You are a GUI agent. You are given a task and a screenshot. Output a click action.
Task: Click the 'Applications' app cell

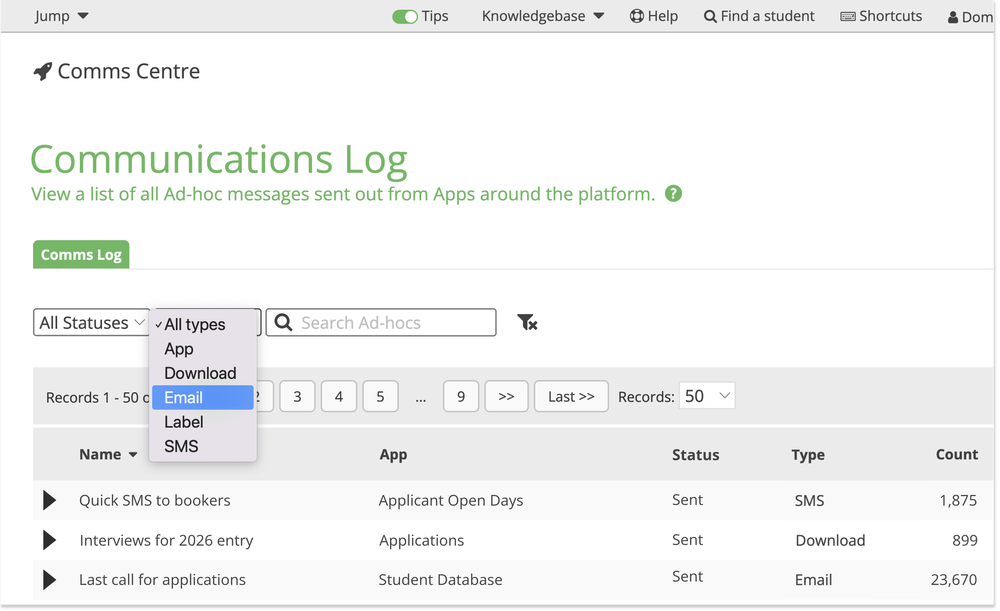click(422, 541)
